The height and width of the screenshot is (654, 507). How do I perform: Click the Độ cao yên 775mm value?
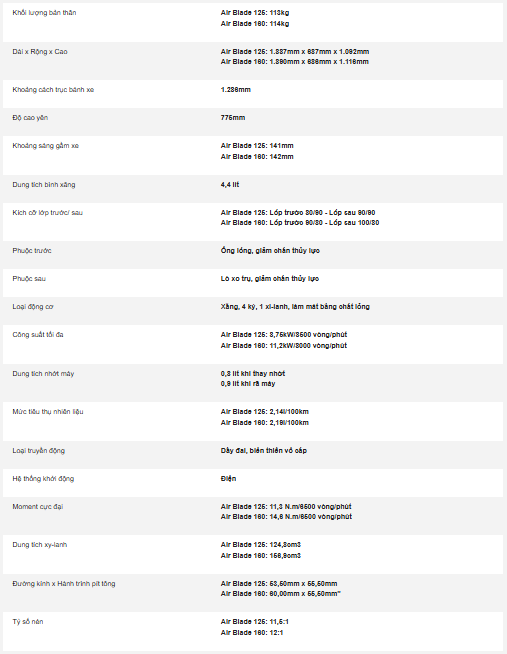click(x=233, y=118)
